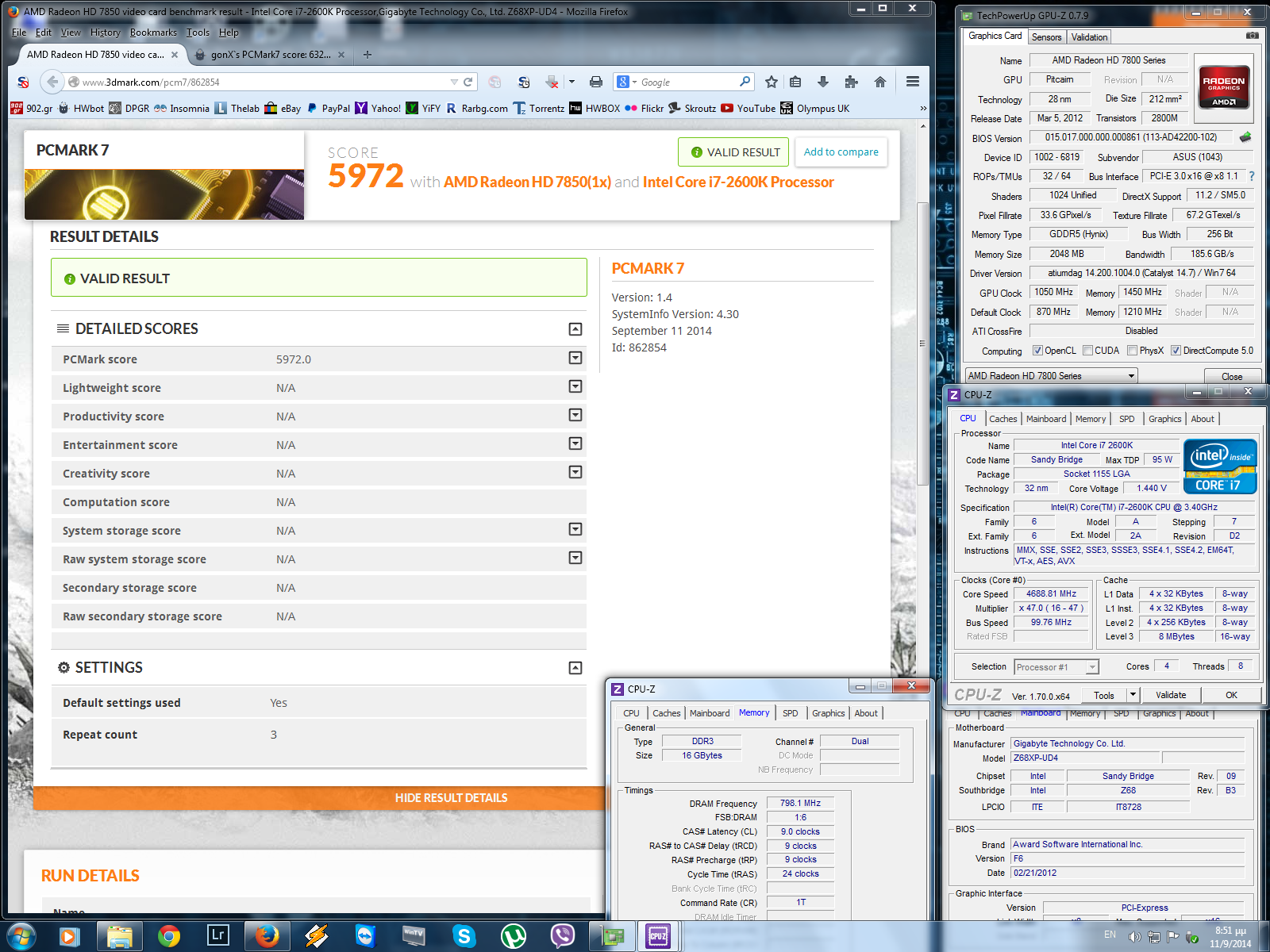
Task: Open a new tab with the plus icon
Action: [x=367, y=55]
